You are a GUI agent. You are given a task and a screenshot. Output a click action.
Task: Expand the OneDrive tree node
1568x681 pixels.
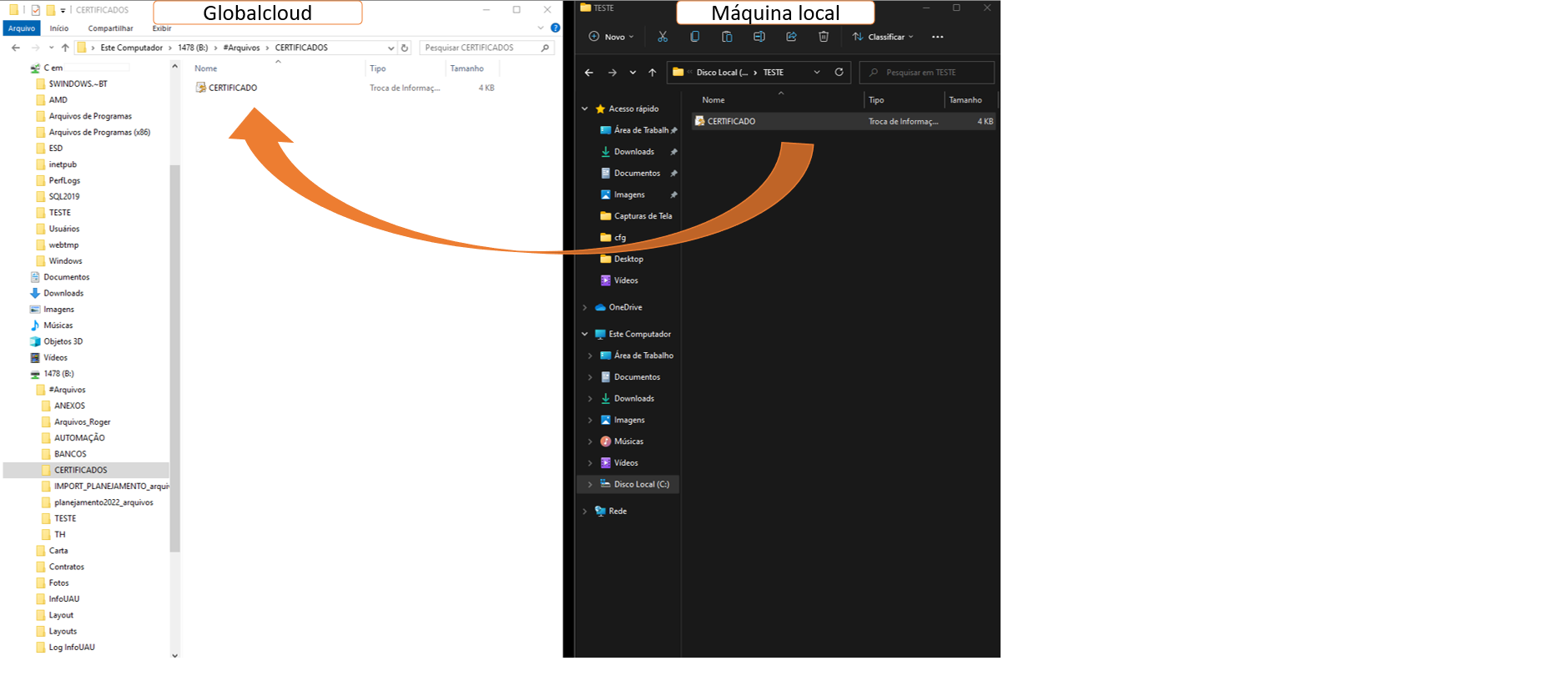(x=585, y=307)
